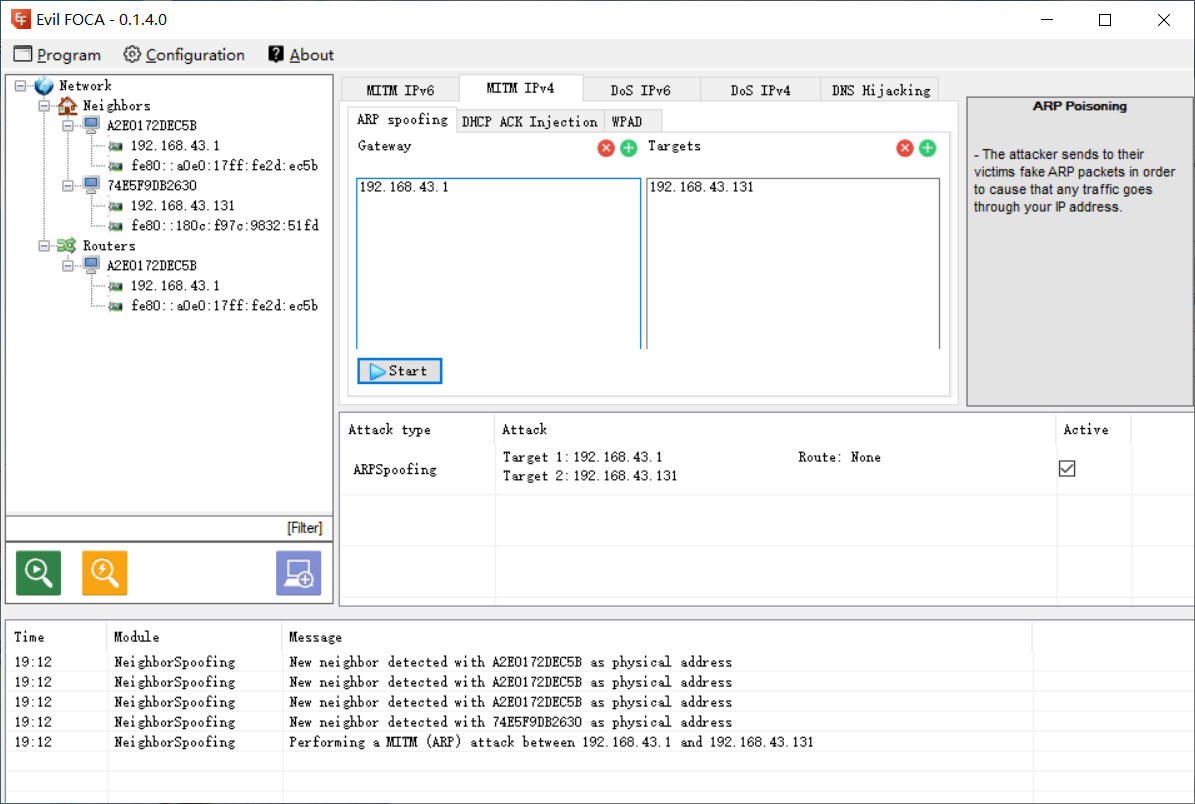Viewport: 1195px width, 804px height.
Task: Click the green network search icon
Action: pos(38,572)
